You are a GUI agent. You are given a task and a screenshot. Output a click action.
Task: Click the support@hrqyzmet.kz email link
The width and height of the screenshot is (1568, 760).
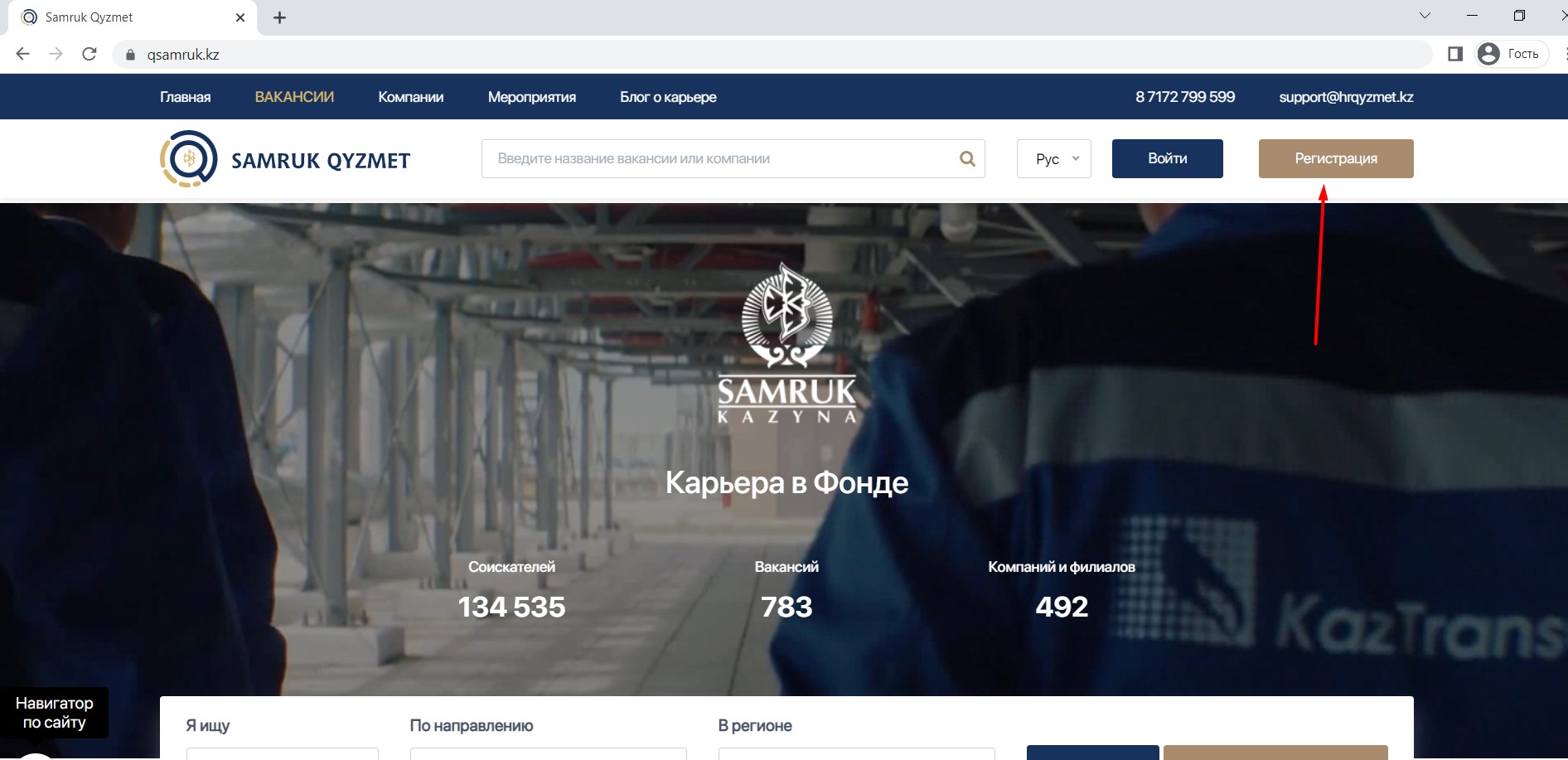[x=1346, y=97]
